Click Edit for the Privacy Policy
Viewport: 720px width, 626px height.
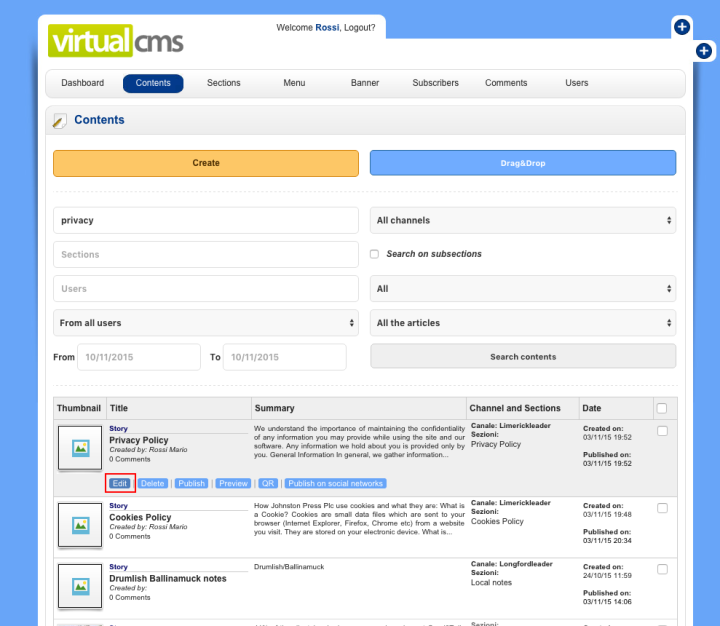[120, 483]
